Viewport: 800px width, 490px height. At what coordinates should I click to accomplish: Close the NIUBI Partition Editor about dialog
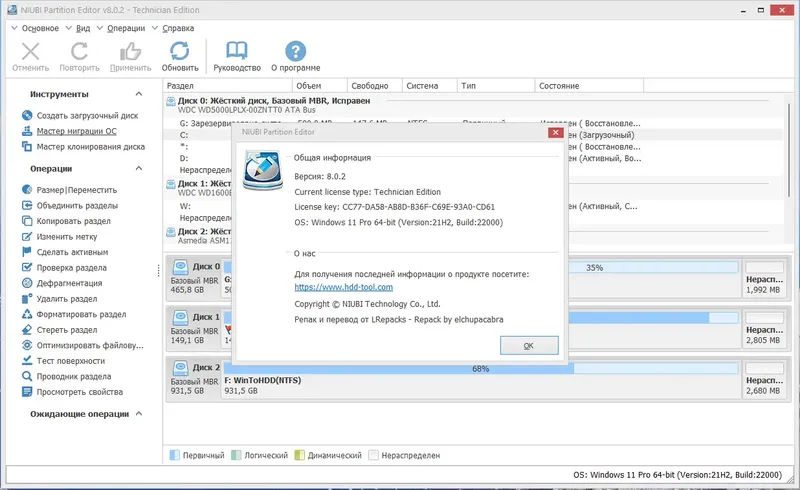pyautogui.click(x=555, y=133)
